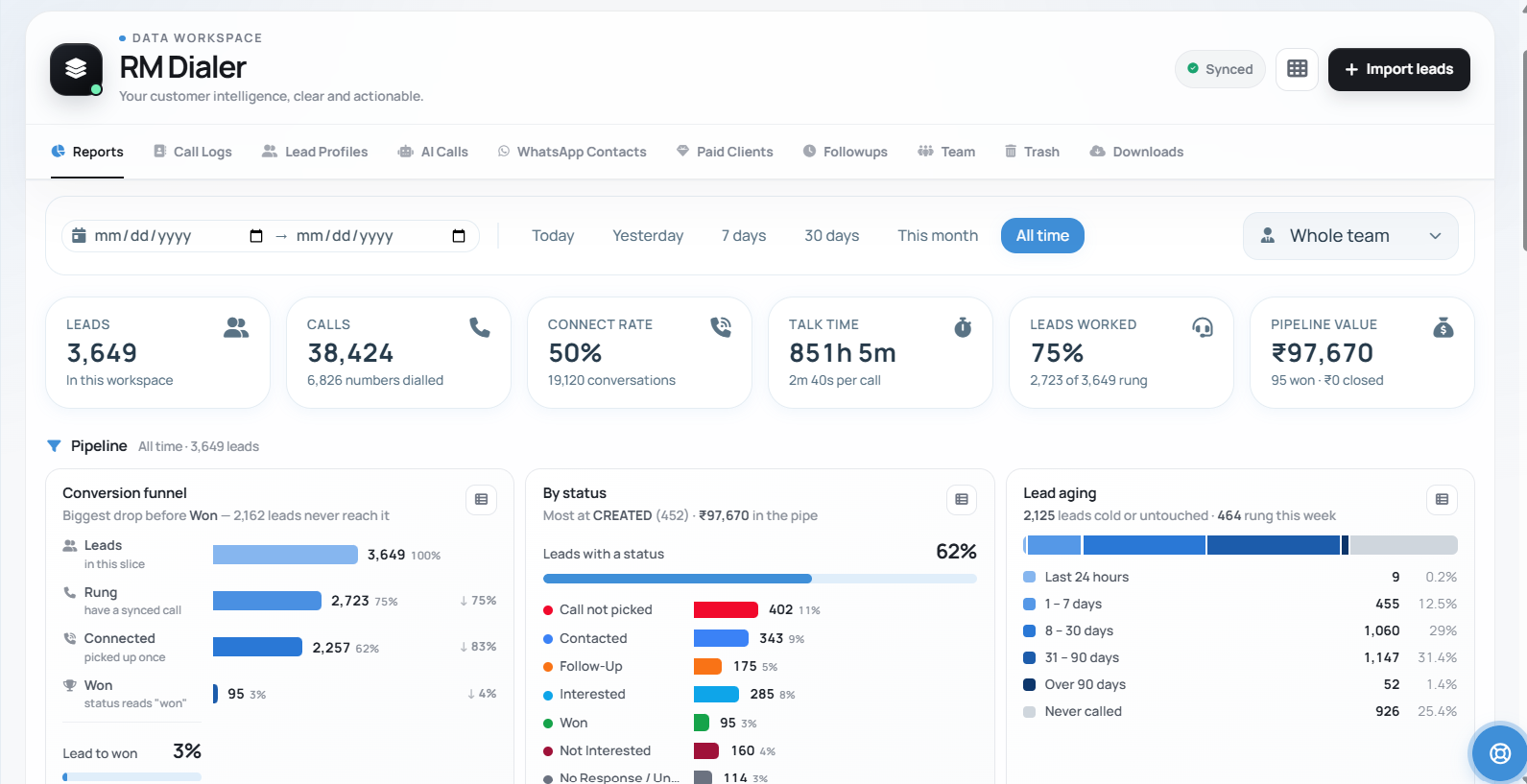This screenshot has width=1527, height=784.
Task: Select the 30 days range
Action: 831,236
